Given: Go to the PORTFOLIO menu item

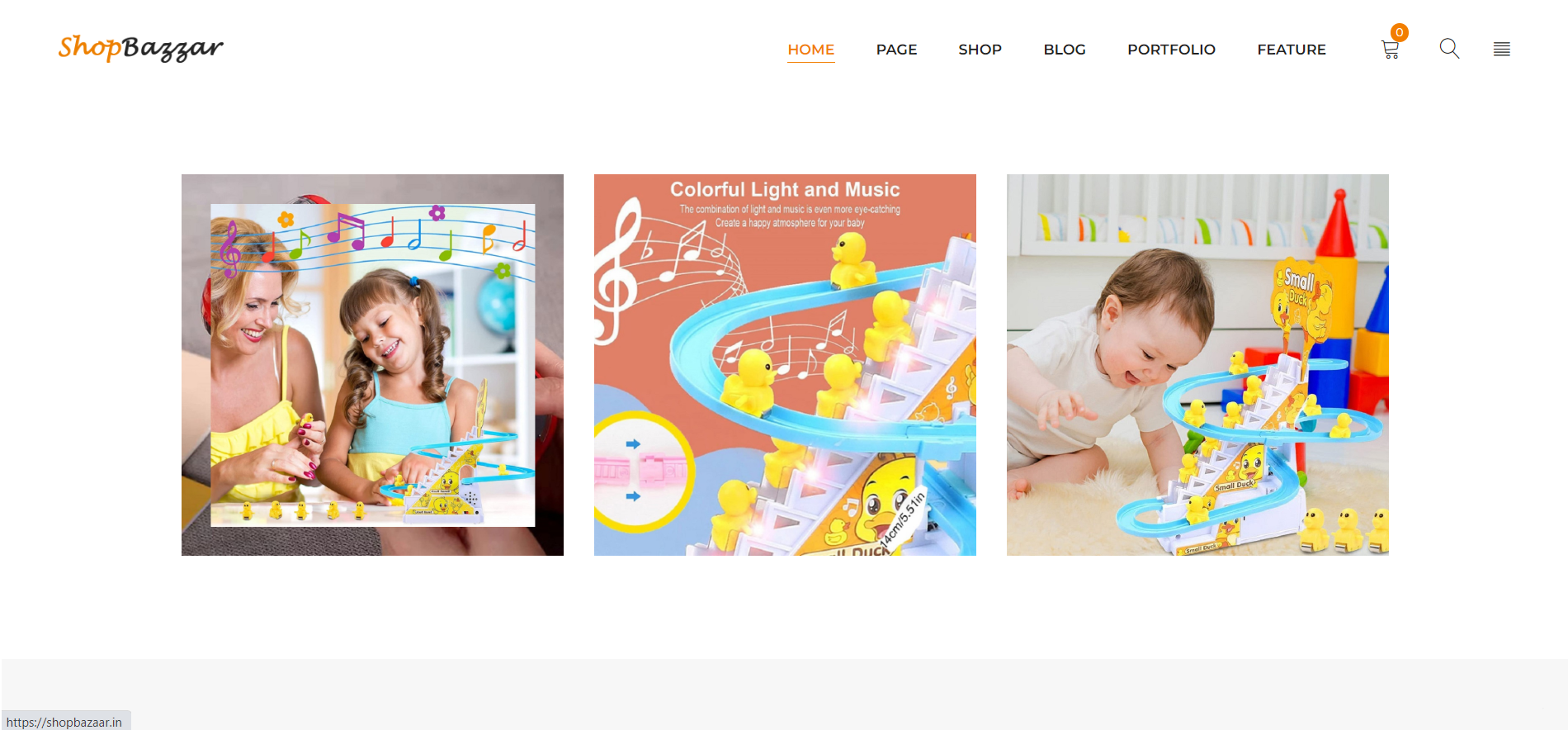Looking at the screenshot, I should (1171, 50).
